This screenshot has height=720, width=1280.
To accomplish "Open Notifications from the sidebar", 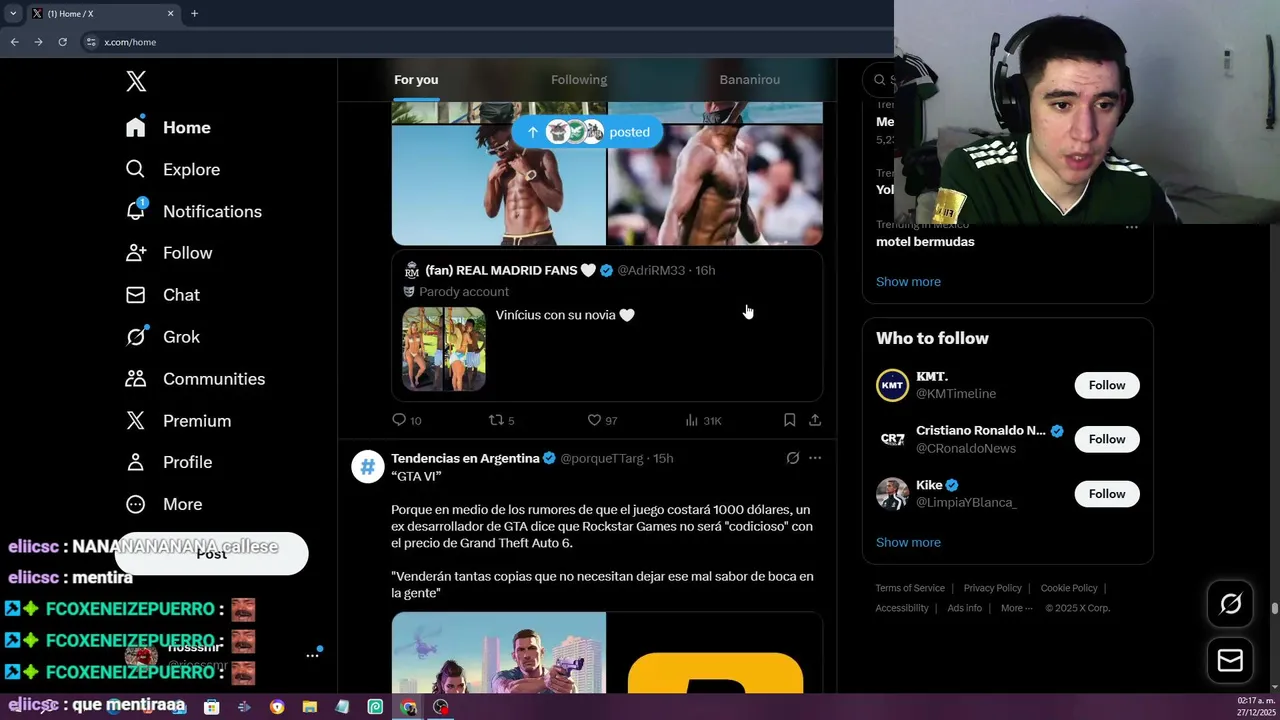I will click(x=193, y=212).
